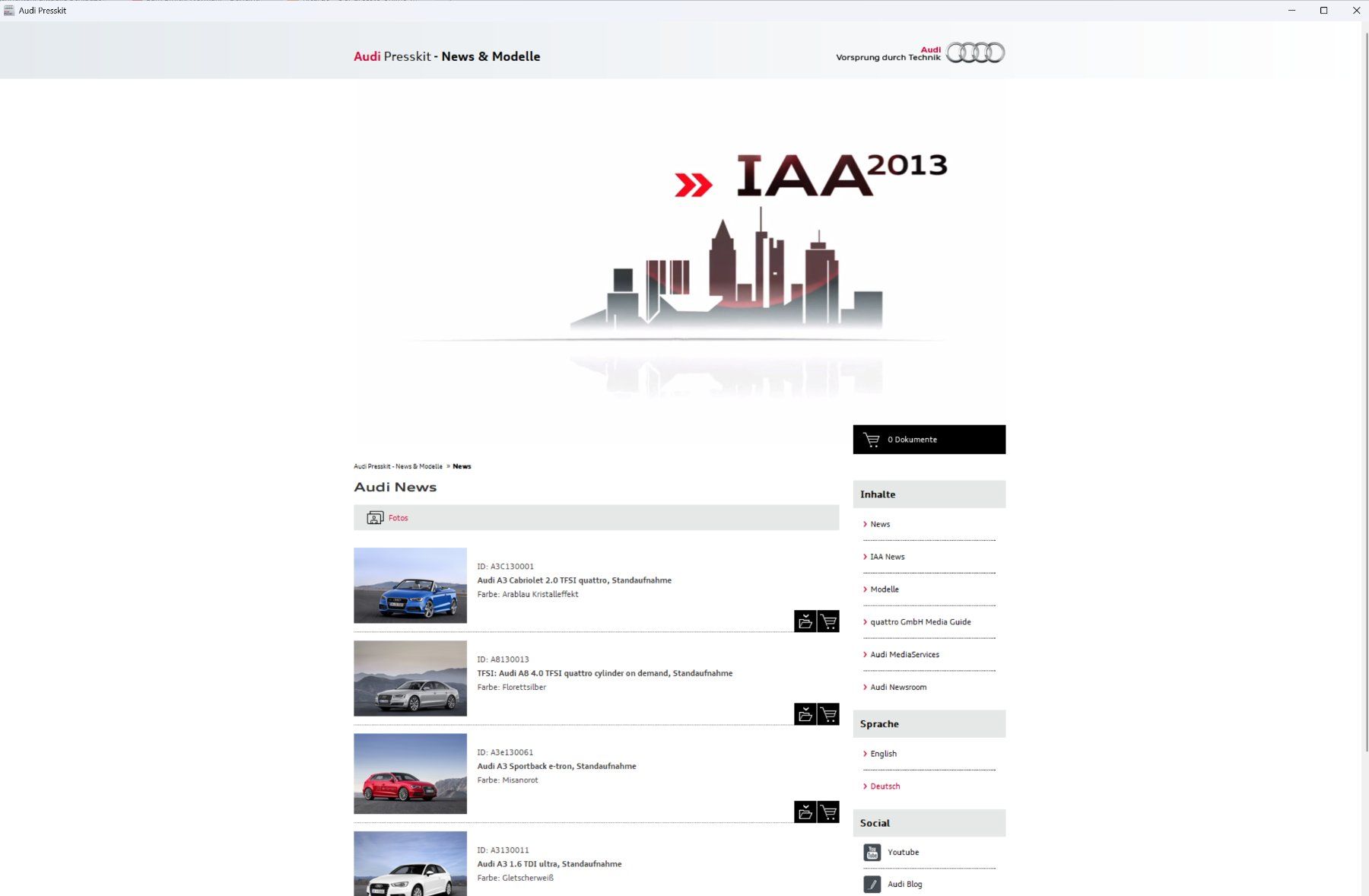The image size is (1369, 896).
Task: Visit the Audi Newsroom link
Action: pyautogui.click(x=898, y=688)
